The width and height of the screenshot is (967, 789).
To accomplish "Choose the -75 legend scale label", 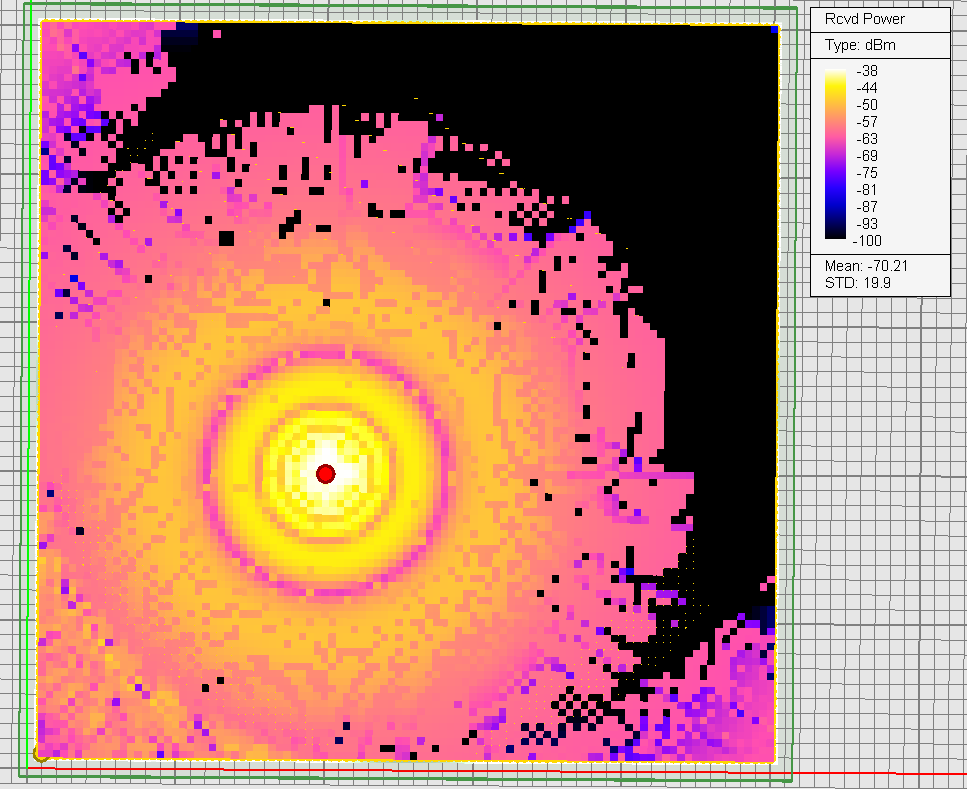I will (866, 173).
